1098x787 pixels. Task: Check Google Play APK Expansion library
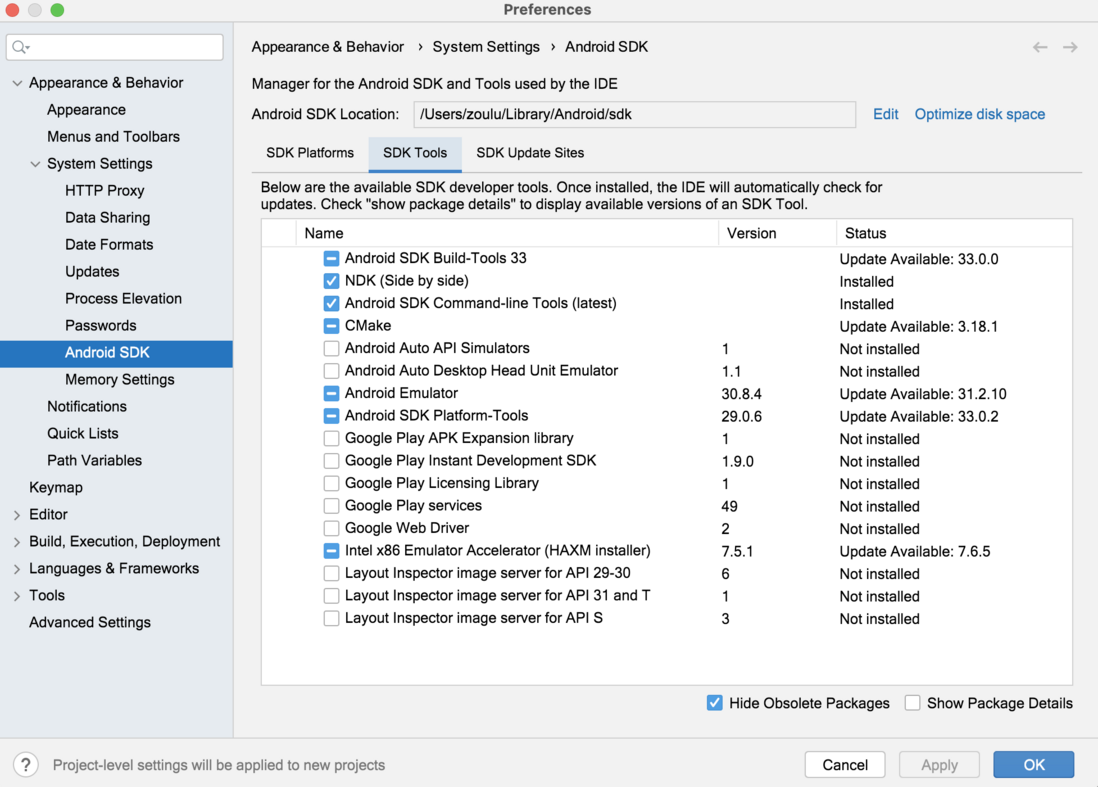click(331, 438)
